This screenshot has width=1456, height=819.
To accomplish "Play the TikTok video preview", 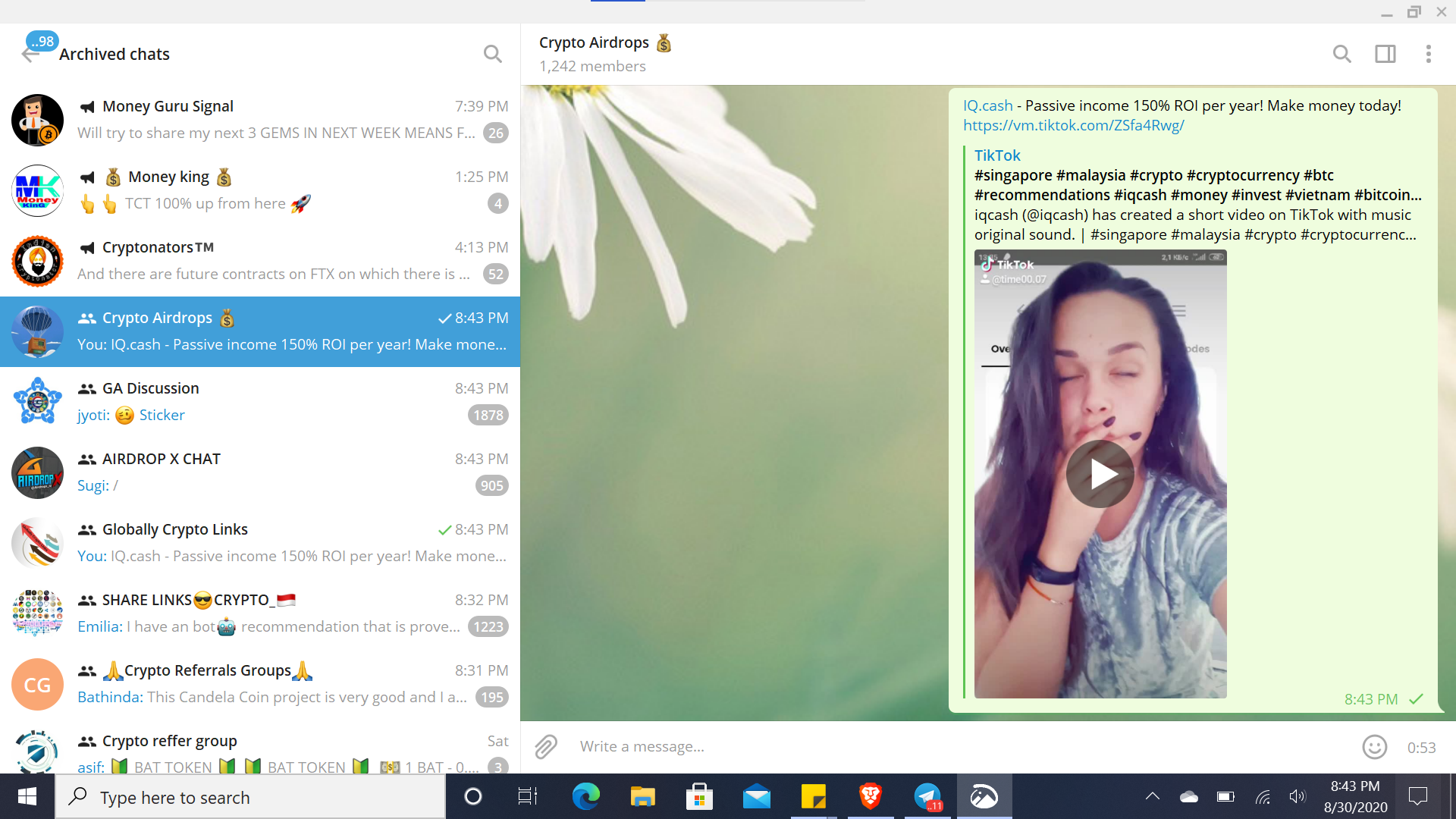I will 1100,474.
